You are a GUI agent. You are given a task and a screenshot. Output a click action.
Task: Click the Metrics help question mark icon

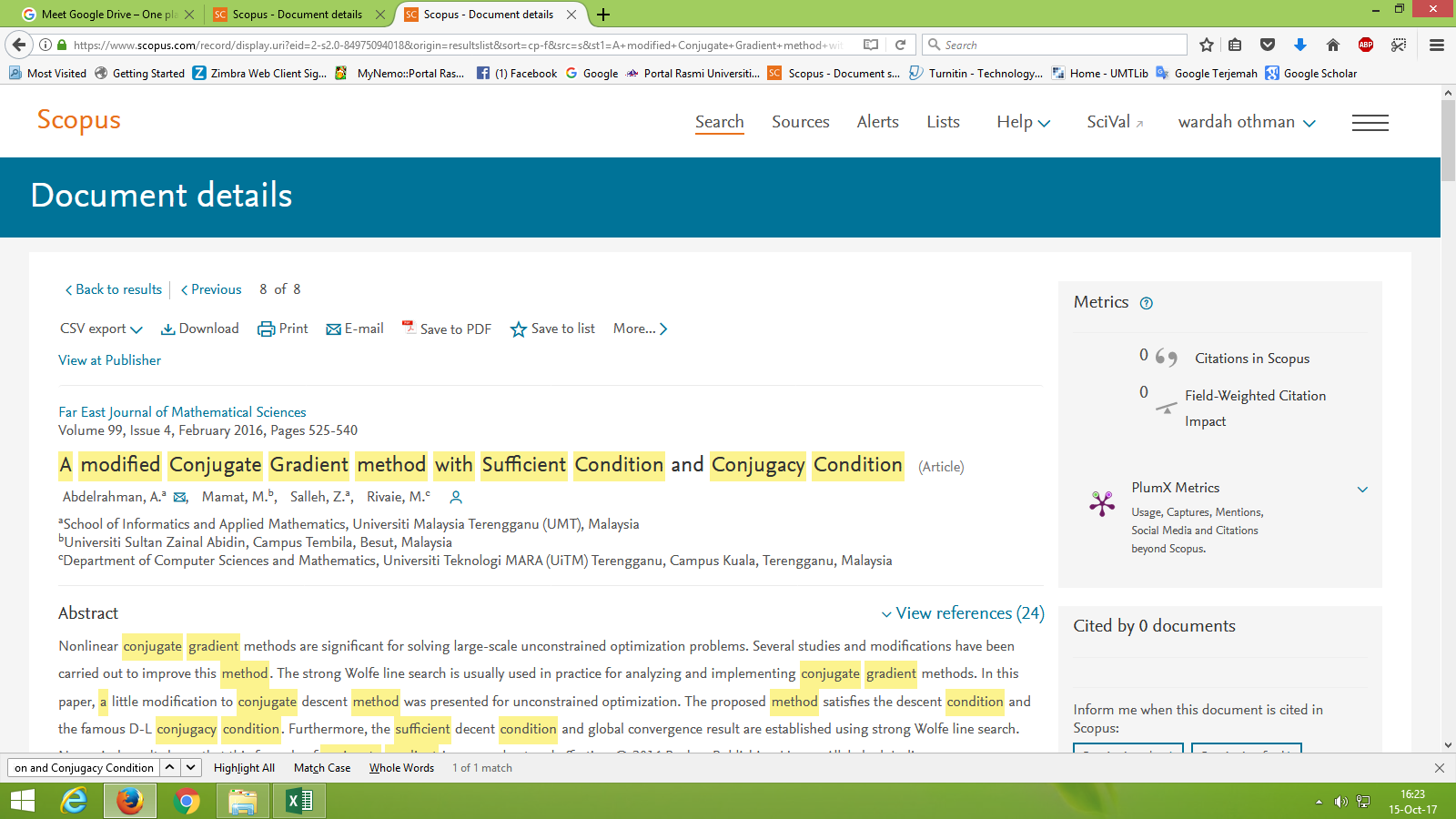click(x=1147, y=304)
